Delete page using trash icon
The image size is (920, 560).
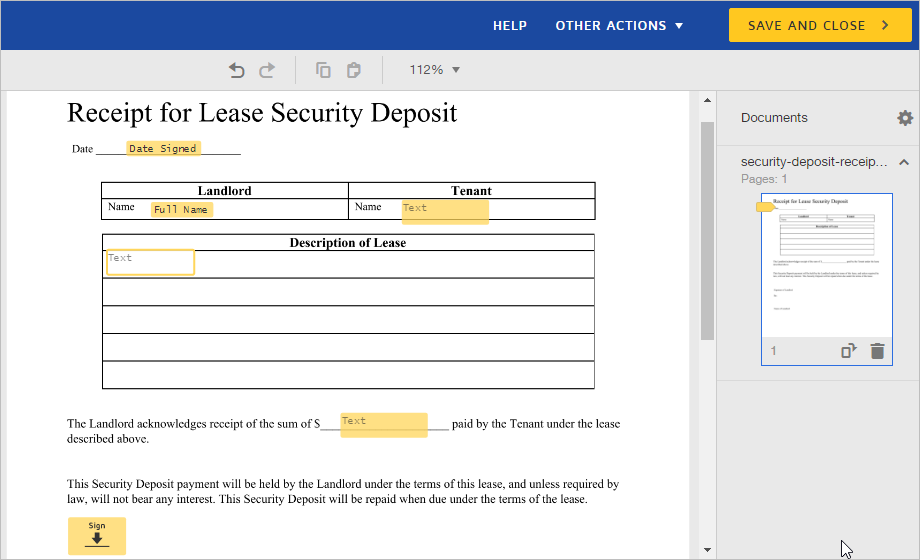[877, 351]
